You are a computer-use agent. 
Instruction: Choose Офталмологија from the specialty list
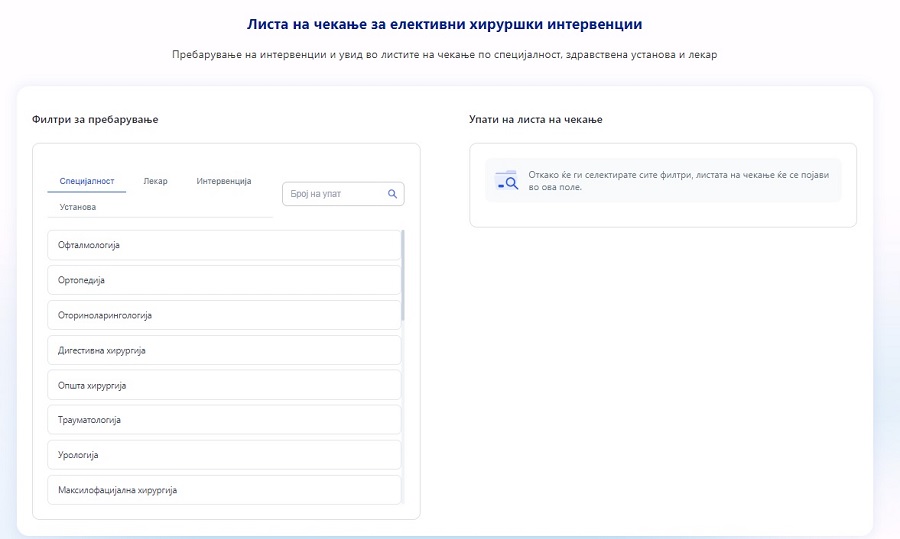point(224,245)
